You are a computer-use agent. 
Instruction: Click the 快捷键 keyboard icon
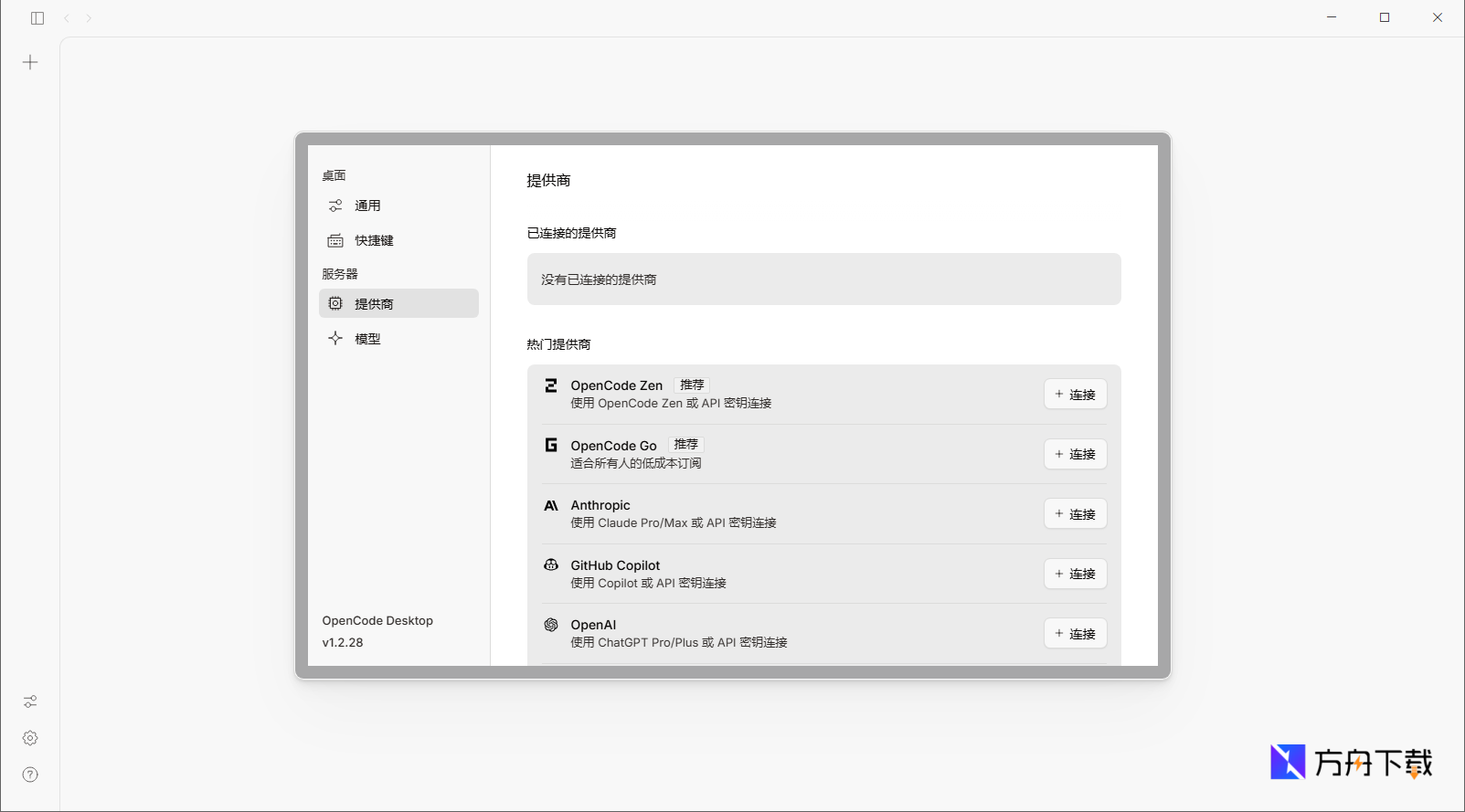pyautogui.click(x=335, y=240)
